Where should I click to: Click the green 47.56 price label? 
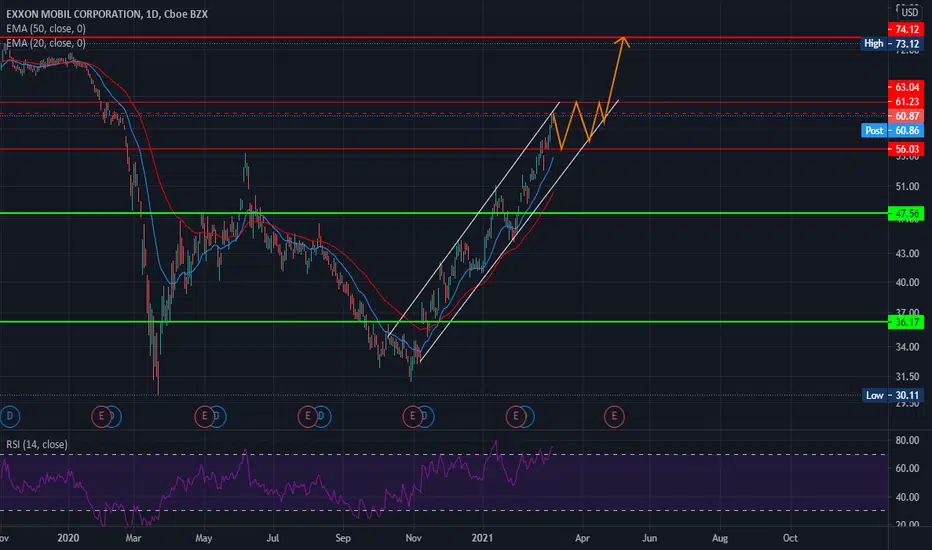(x=906, y=213)
